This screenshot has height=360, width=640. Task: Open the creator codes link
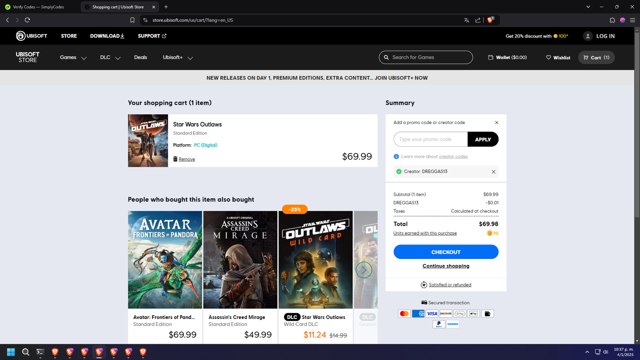[x=453, y=157]
